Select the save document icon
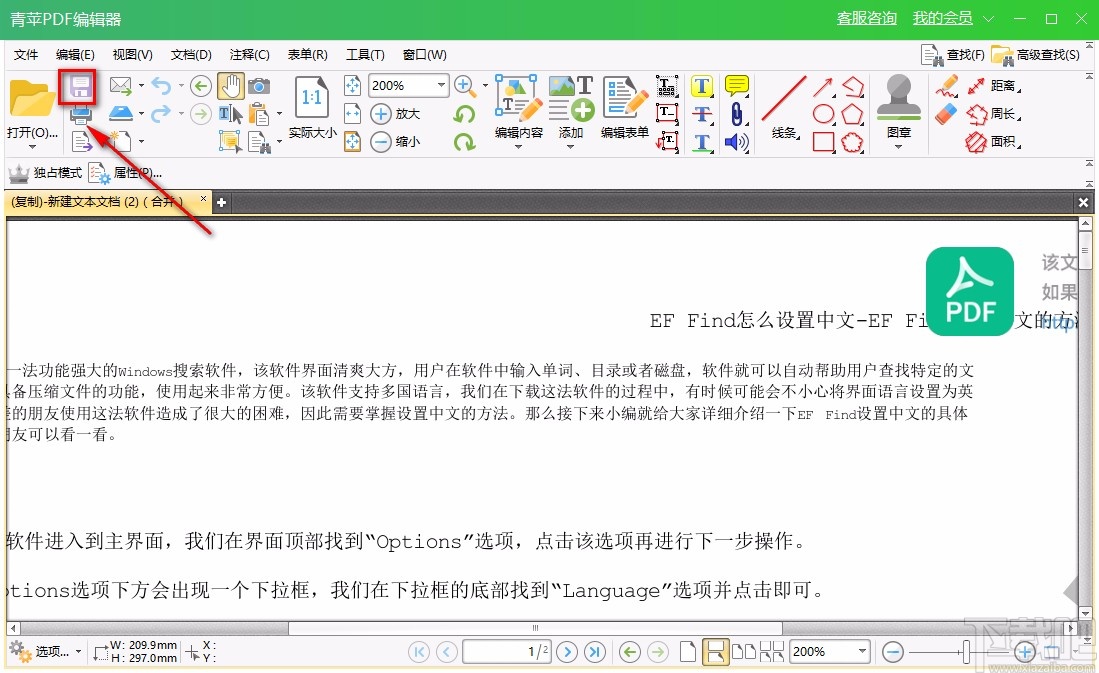Image resolution: width=1099 pixels, height=673 pixels. click(x=78, y=88)
